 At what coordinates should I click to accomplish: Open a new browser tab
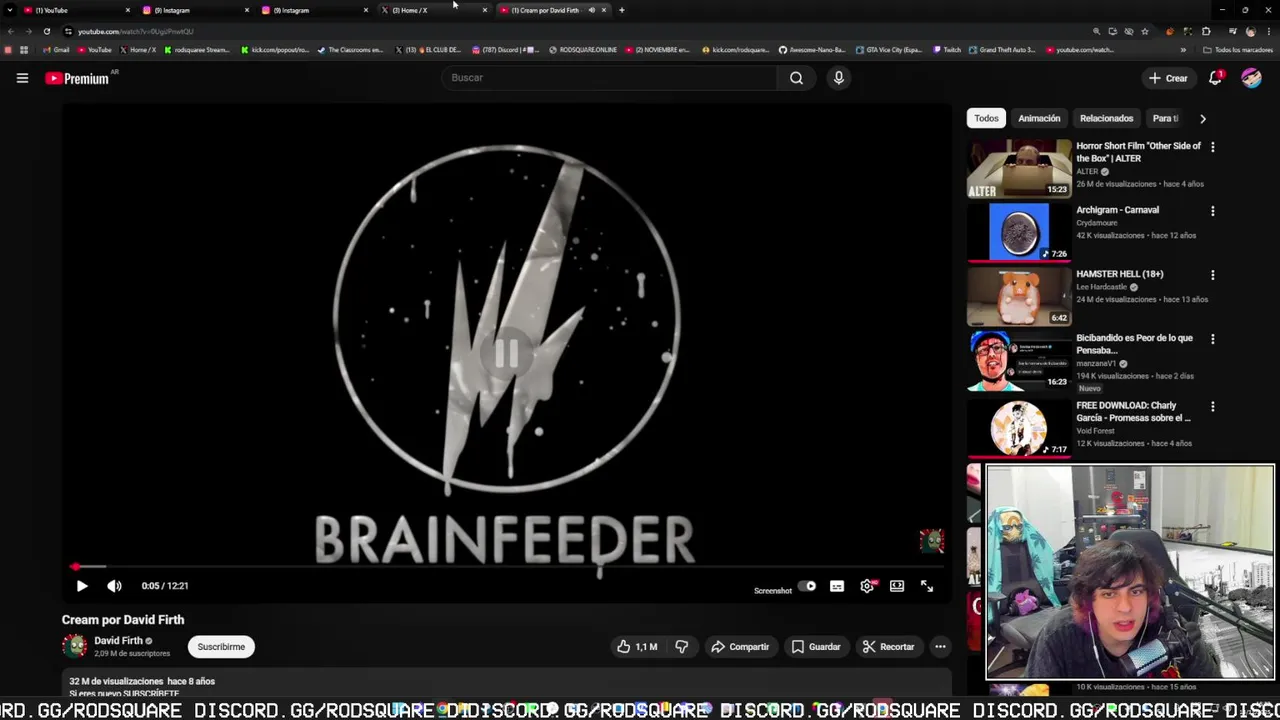(622, 10)
